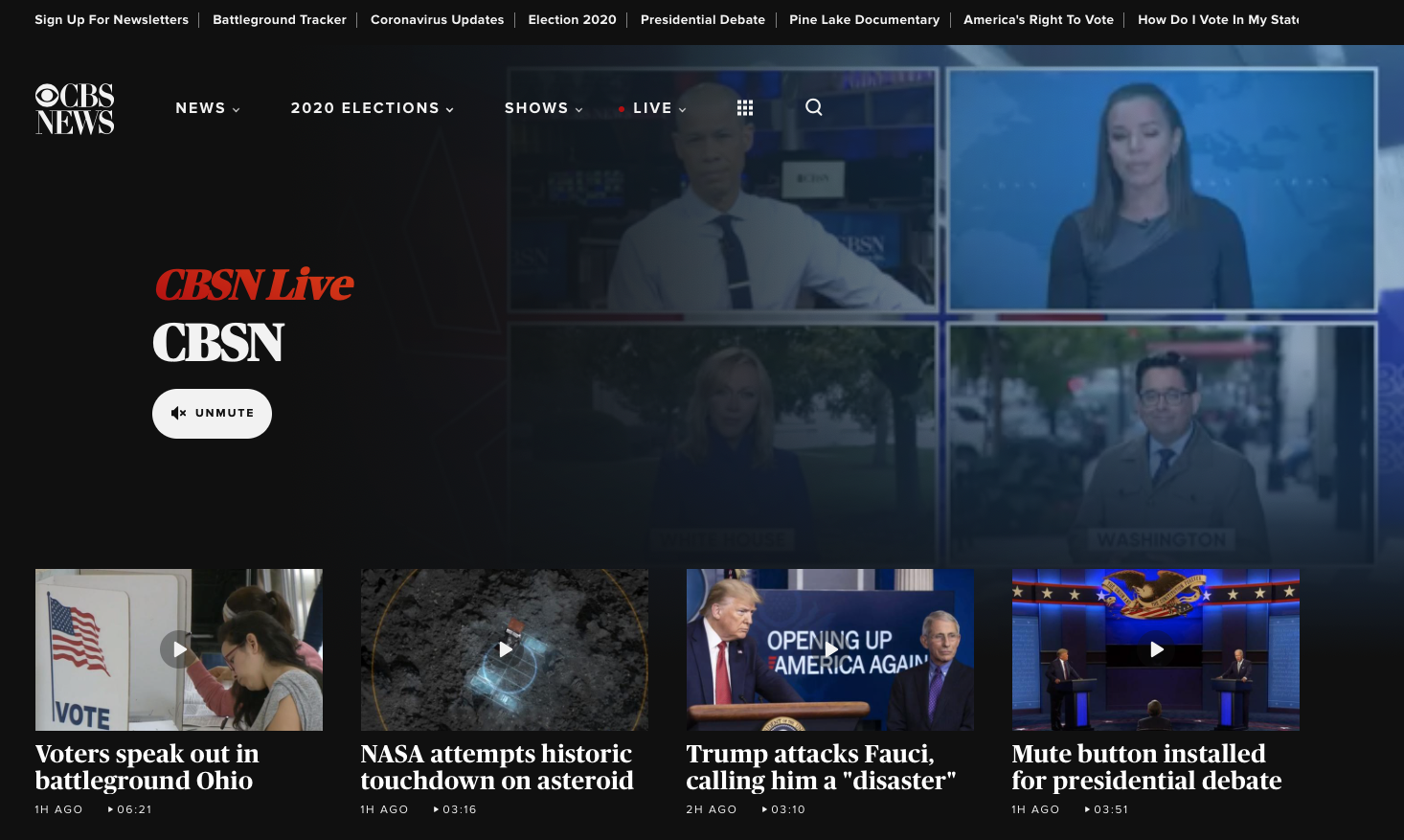
Task: Open Battleground Tracker link
Action: pos(280,19)
